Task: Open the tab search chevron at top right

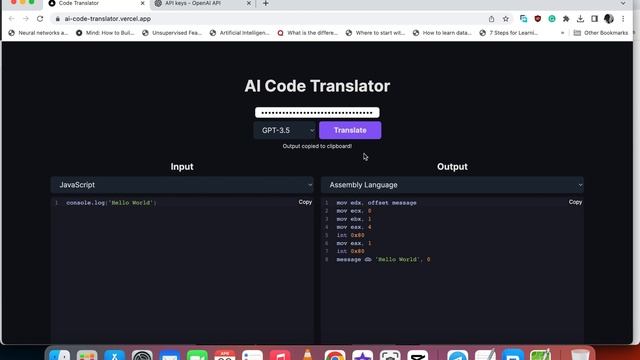Action: pyautogui.click(x=623, y=3)
